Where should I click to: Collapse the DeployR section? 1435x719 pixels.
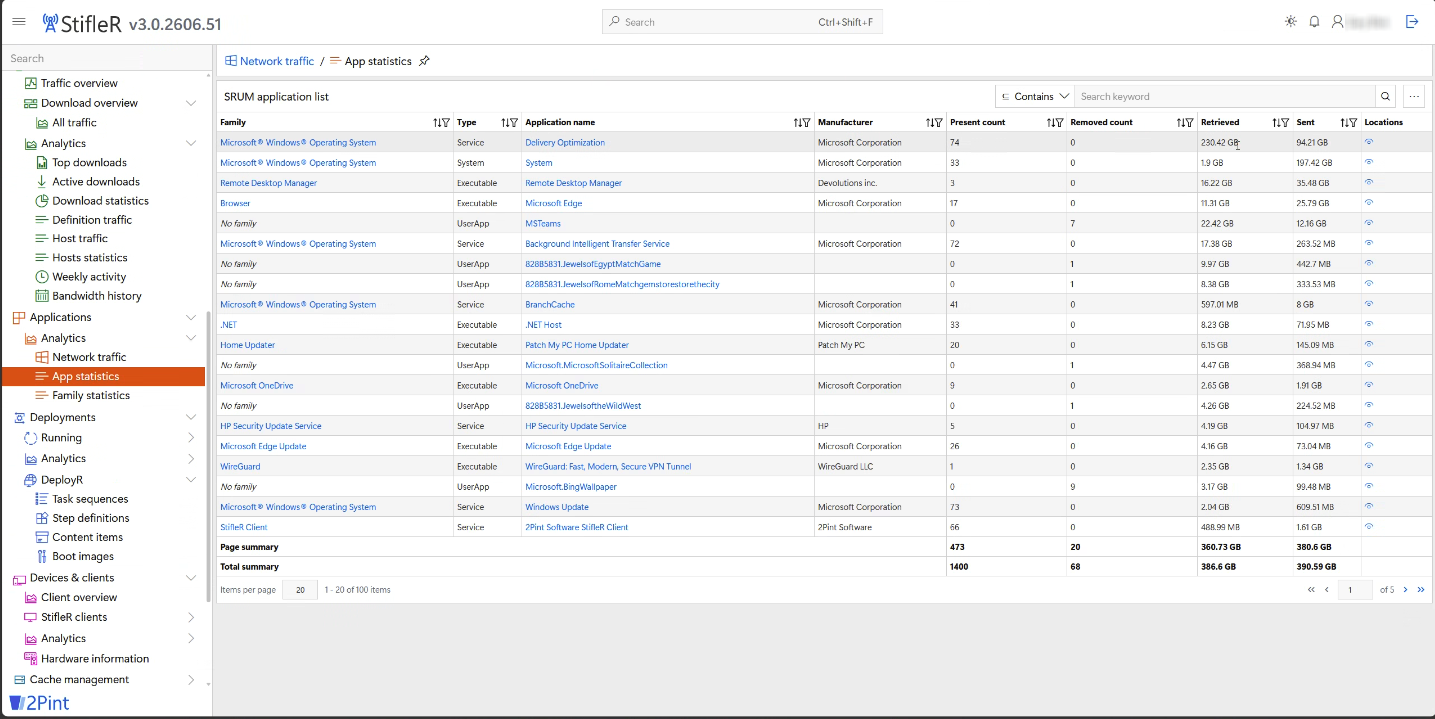click(x=191, y=480)
